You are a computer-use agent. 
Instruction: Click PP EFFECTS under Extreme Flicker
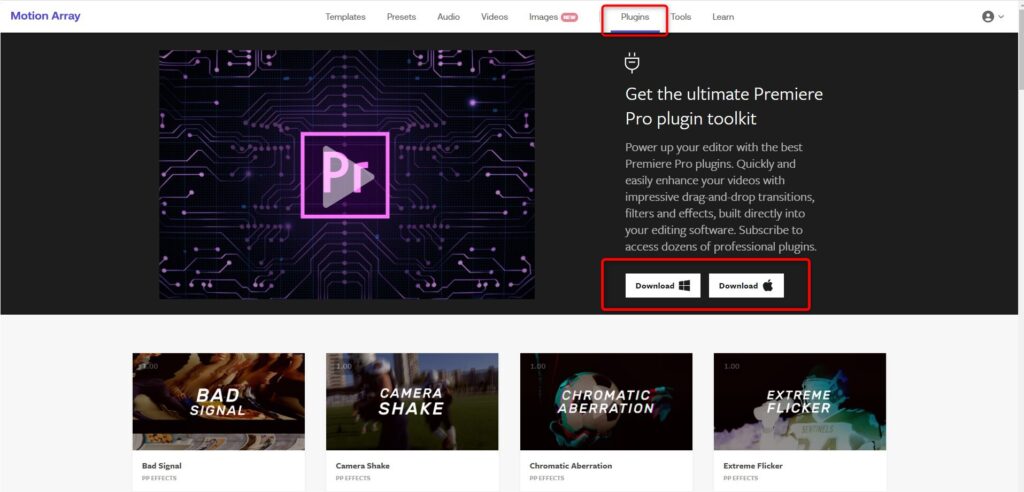point(741,478)
